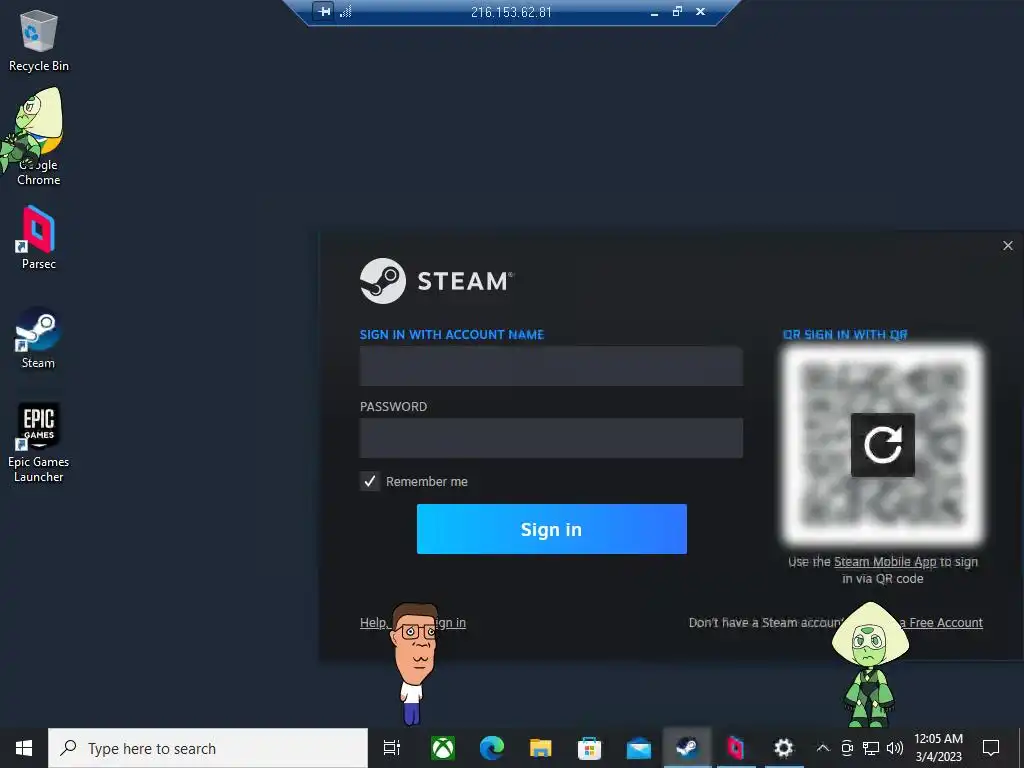Screen dimensions: 1024x768
Task: Pin the remote desktop connection bar
Action: [x=323, y=11]
